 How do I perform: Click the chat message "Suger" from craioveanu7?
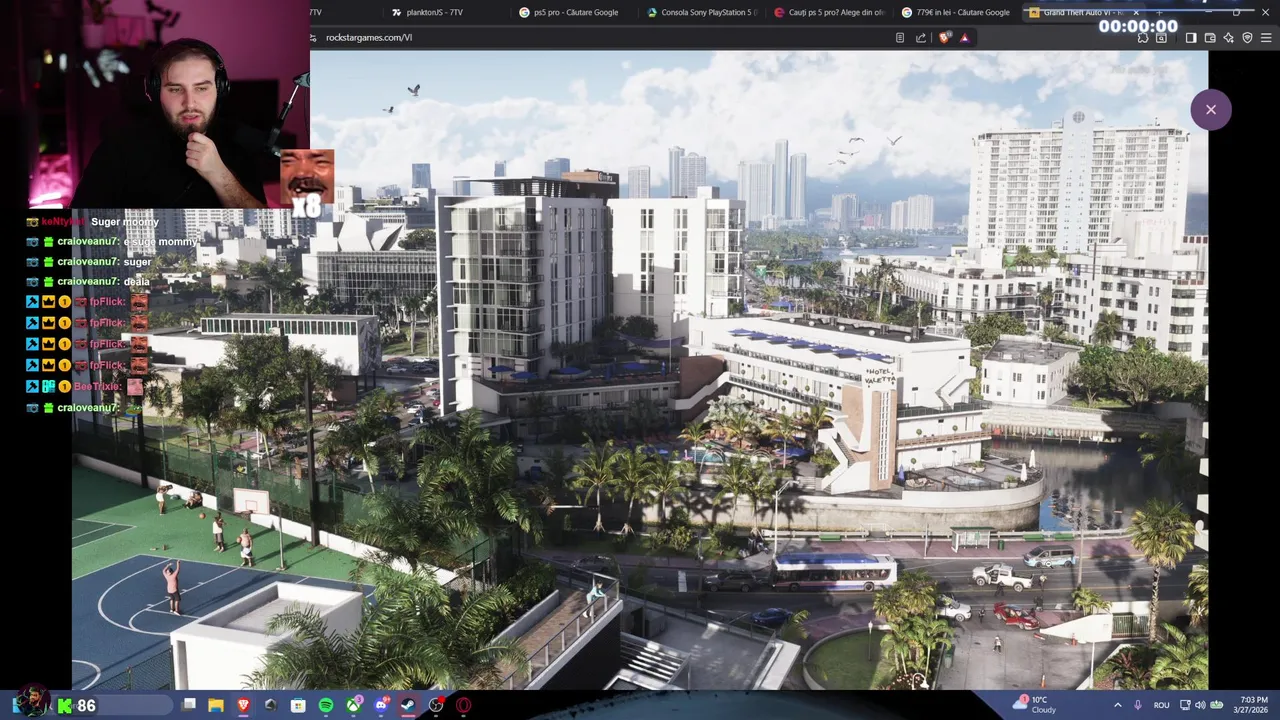(137, 262)
